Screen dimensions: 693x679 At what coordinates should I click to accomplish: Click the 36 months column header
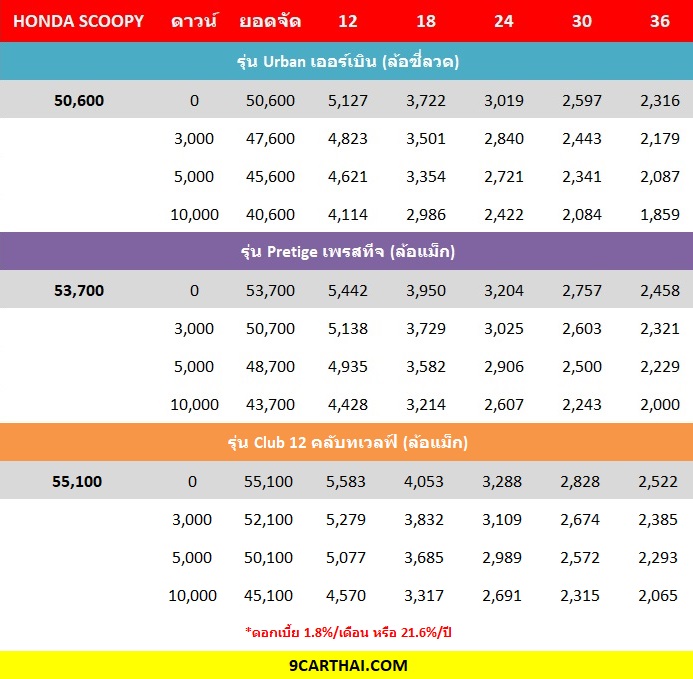(x=659, y=21)
